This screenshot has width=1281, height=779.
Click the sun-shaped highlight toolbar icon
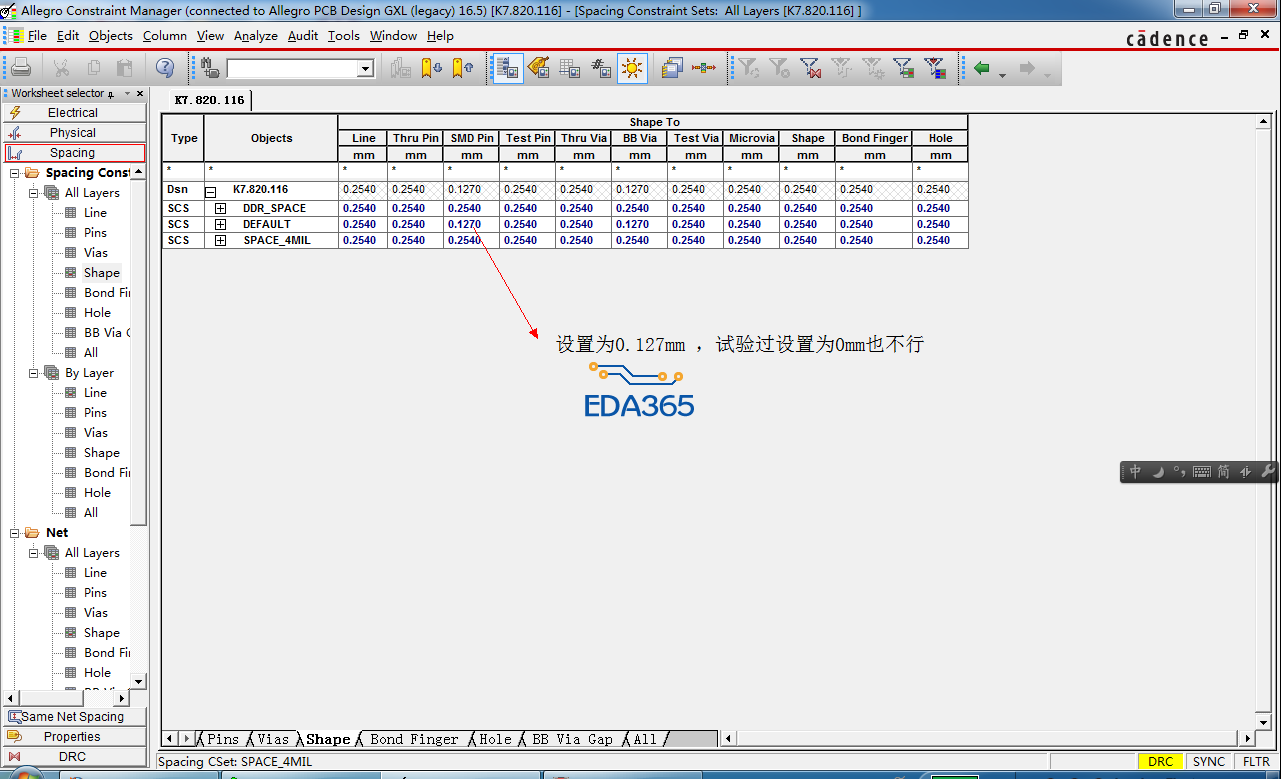632,68
